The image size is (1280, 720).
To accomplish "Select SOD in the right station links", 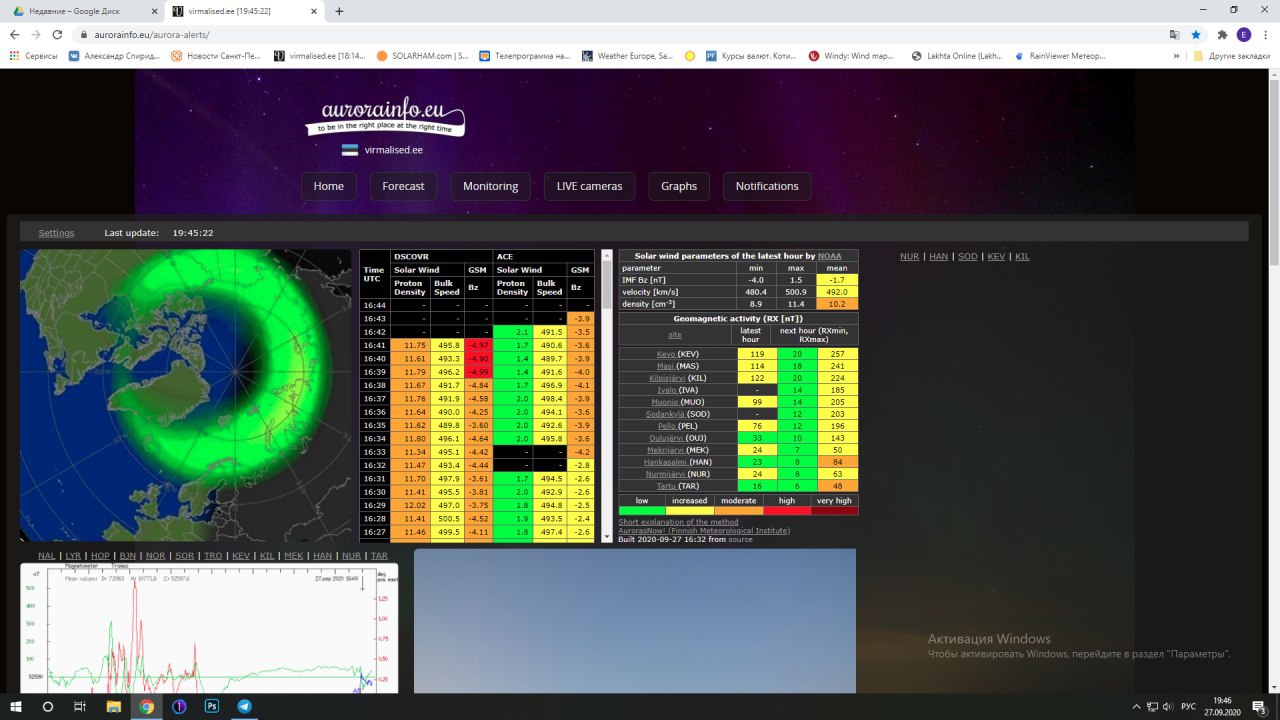I will click(x=967, y=257).
